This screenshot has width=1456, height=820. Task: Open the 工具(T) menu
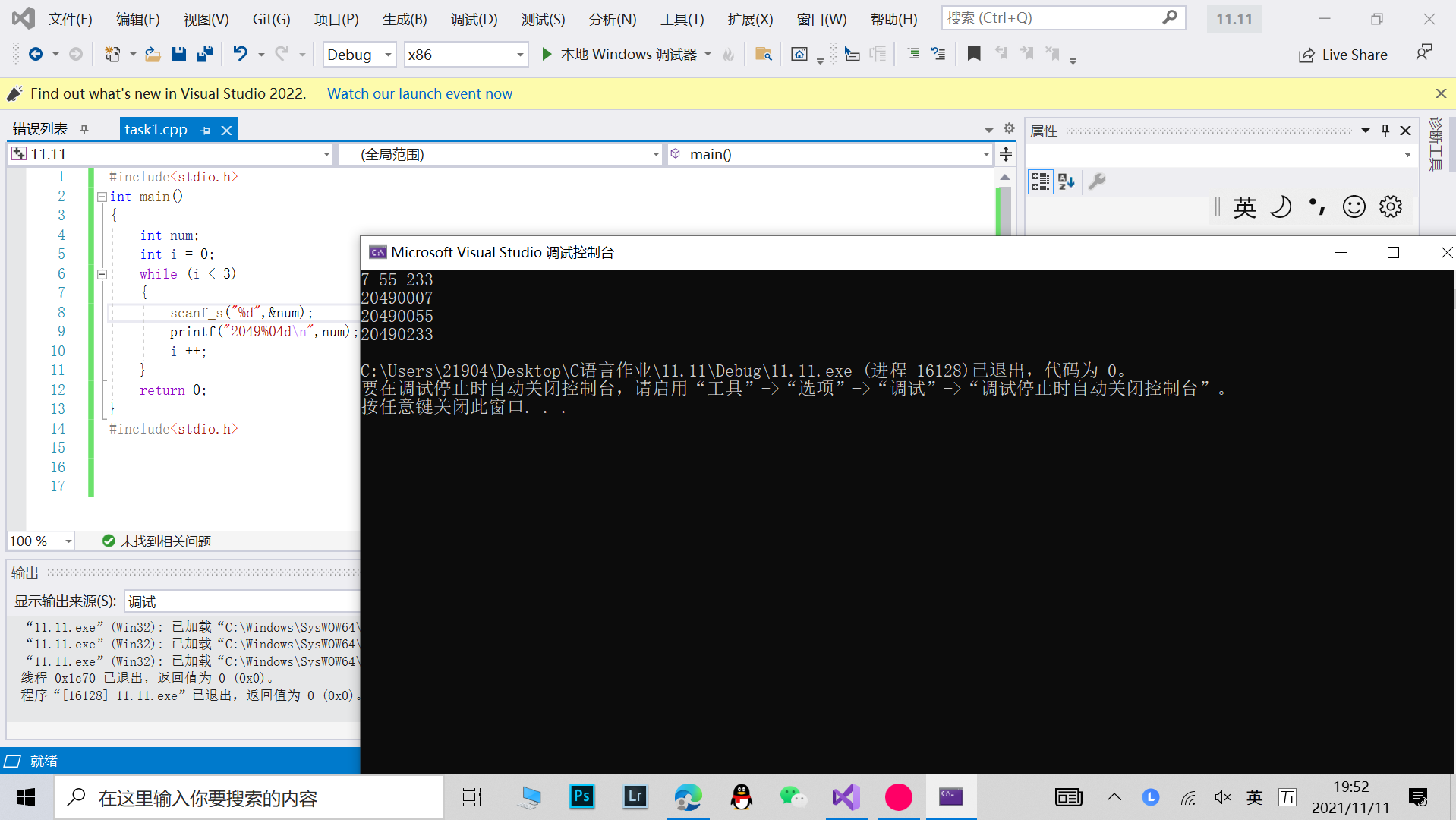pyautogui.click(x=682, y=19)
